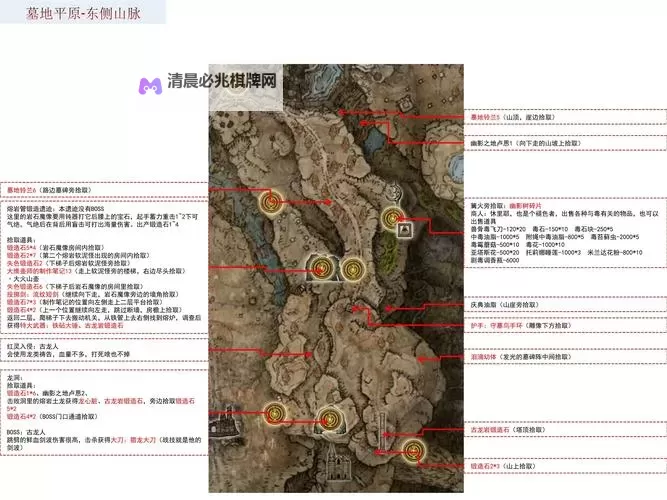Click the red text 大刀：猎龙大刀
Screen dimensions: 667x500
133,440
